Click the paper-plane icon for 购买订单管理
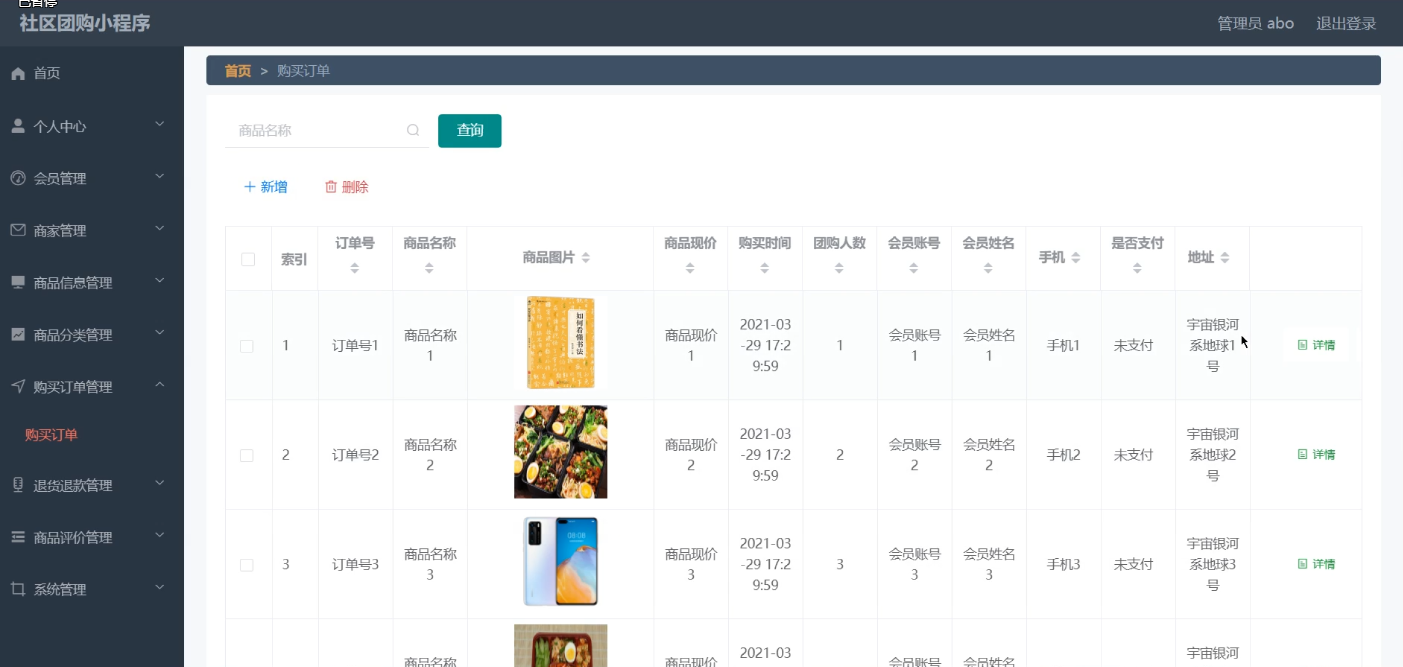 pyautogui.click(x=18, y=386)
